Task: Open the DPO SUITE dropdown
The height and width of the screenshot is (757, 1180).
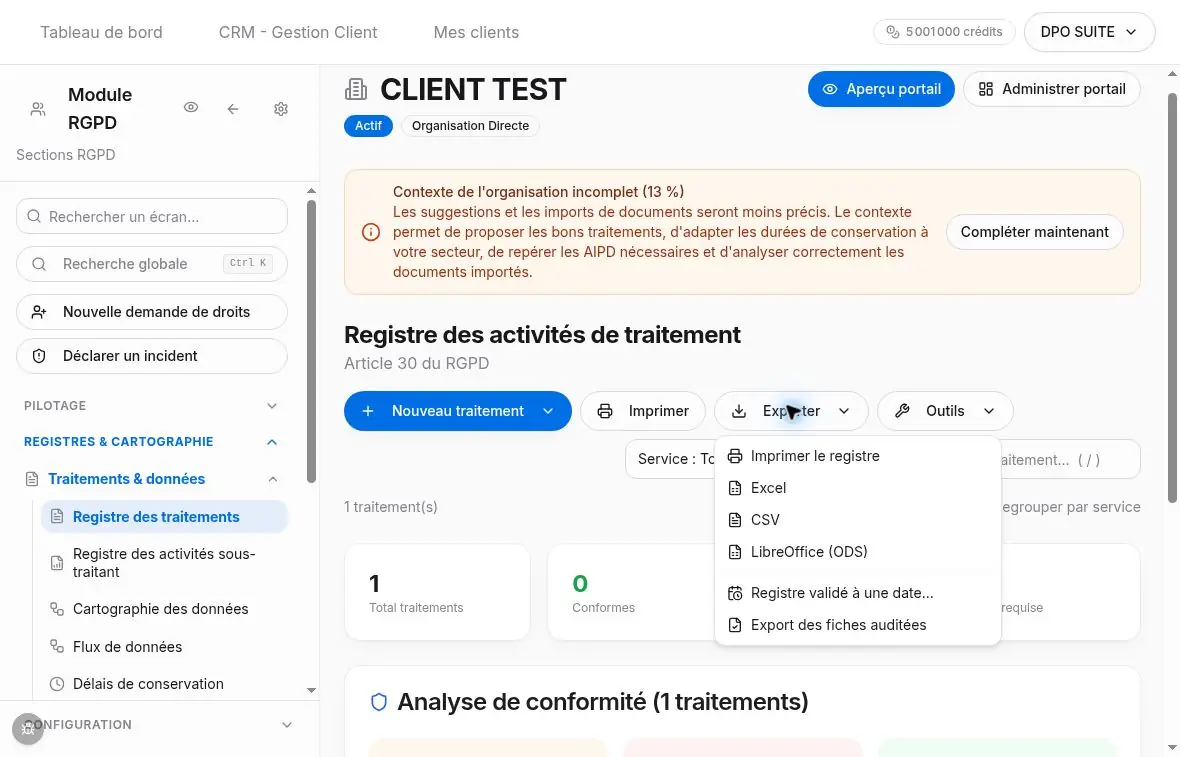Action: click(x=1089, y=32)
